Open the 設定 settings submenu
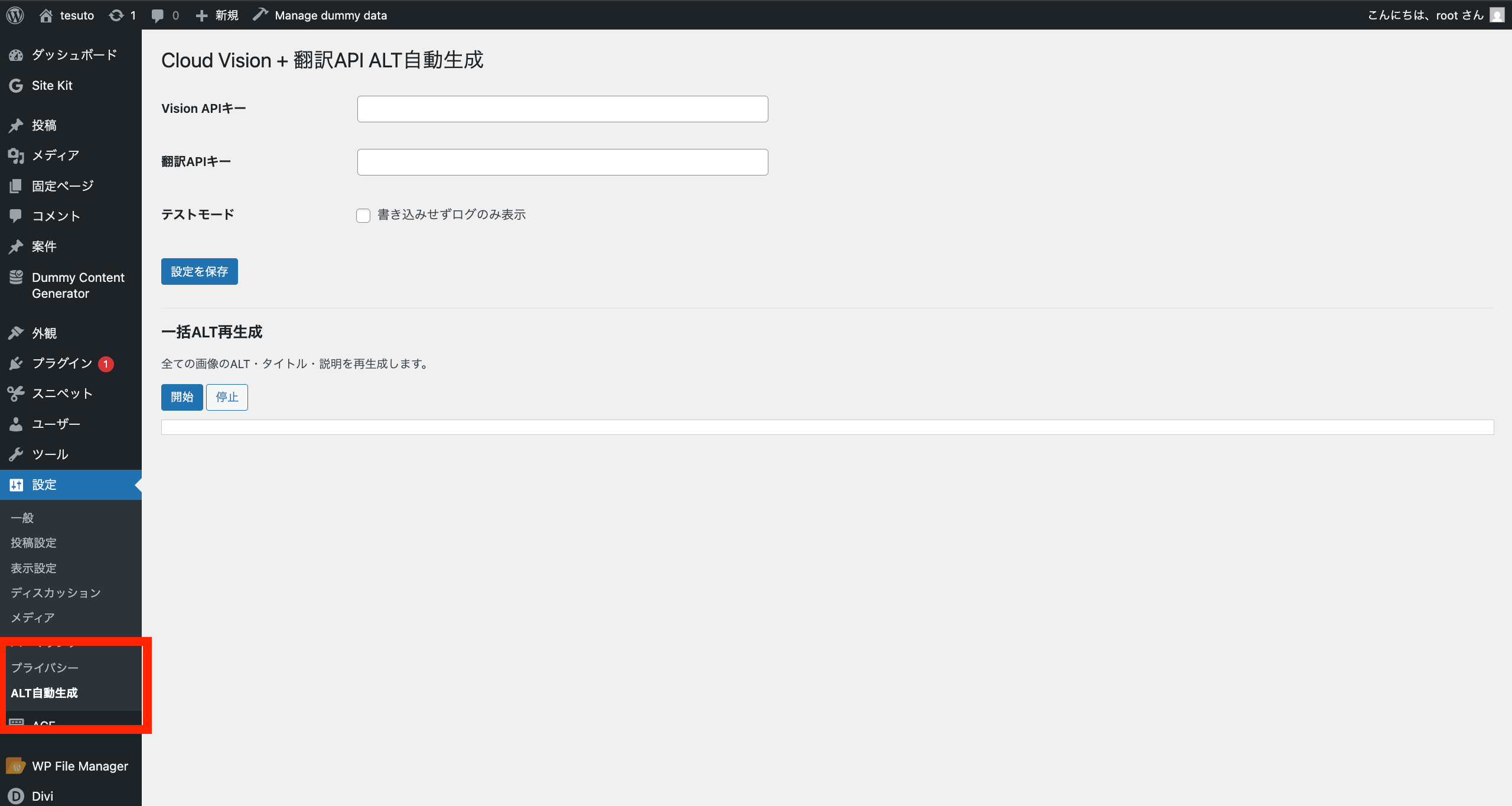 (44, 485)
